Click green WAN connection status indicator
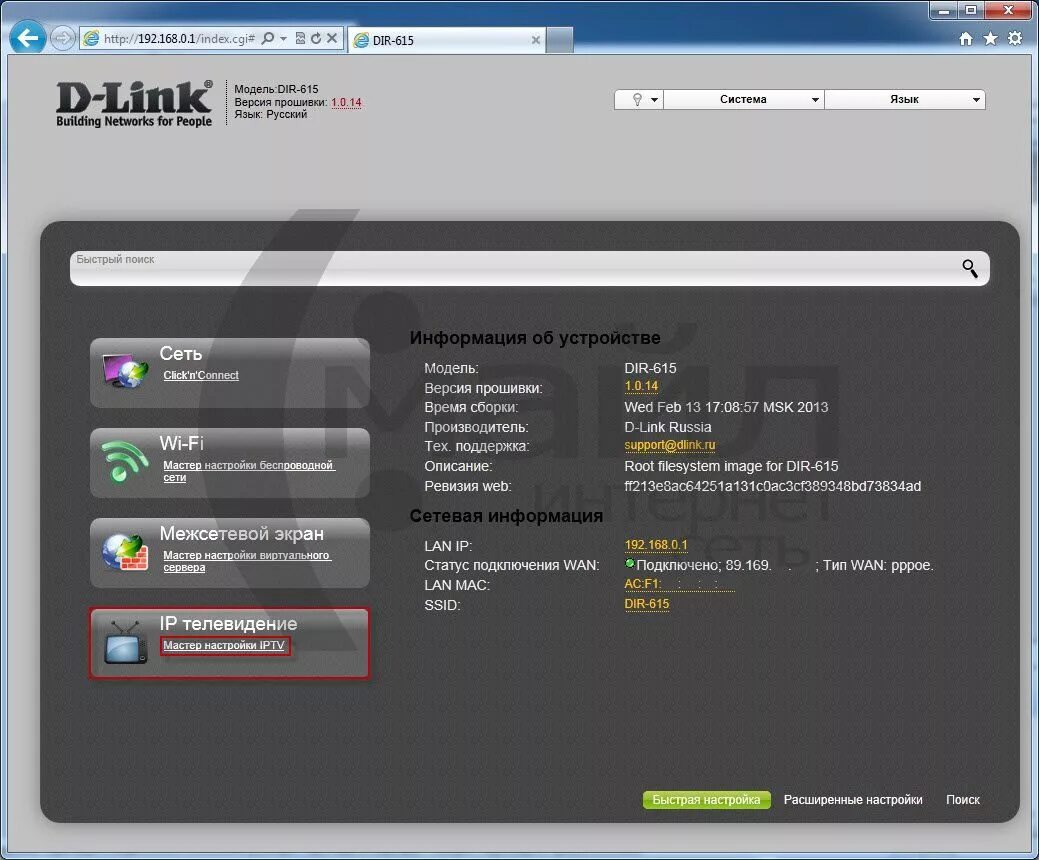 click(x=629, y=563)
